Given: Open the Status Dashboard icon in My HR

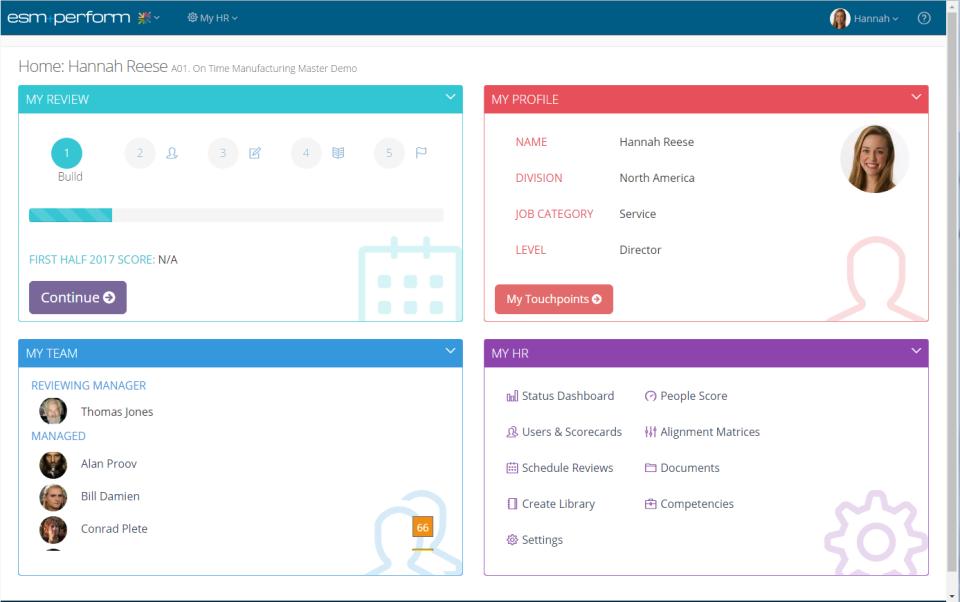Looking at the screenshot, I should click(x=512, y=395).
